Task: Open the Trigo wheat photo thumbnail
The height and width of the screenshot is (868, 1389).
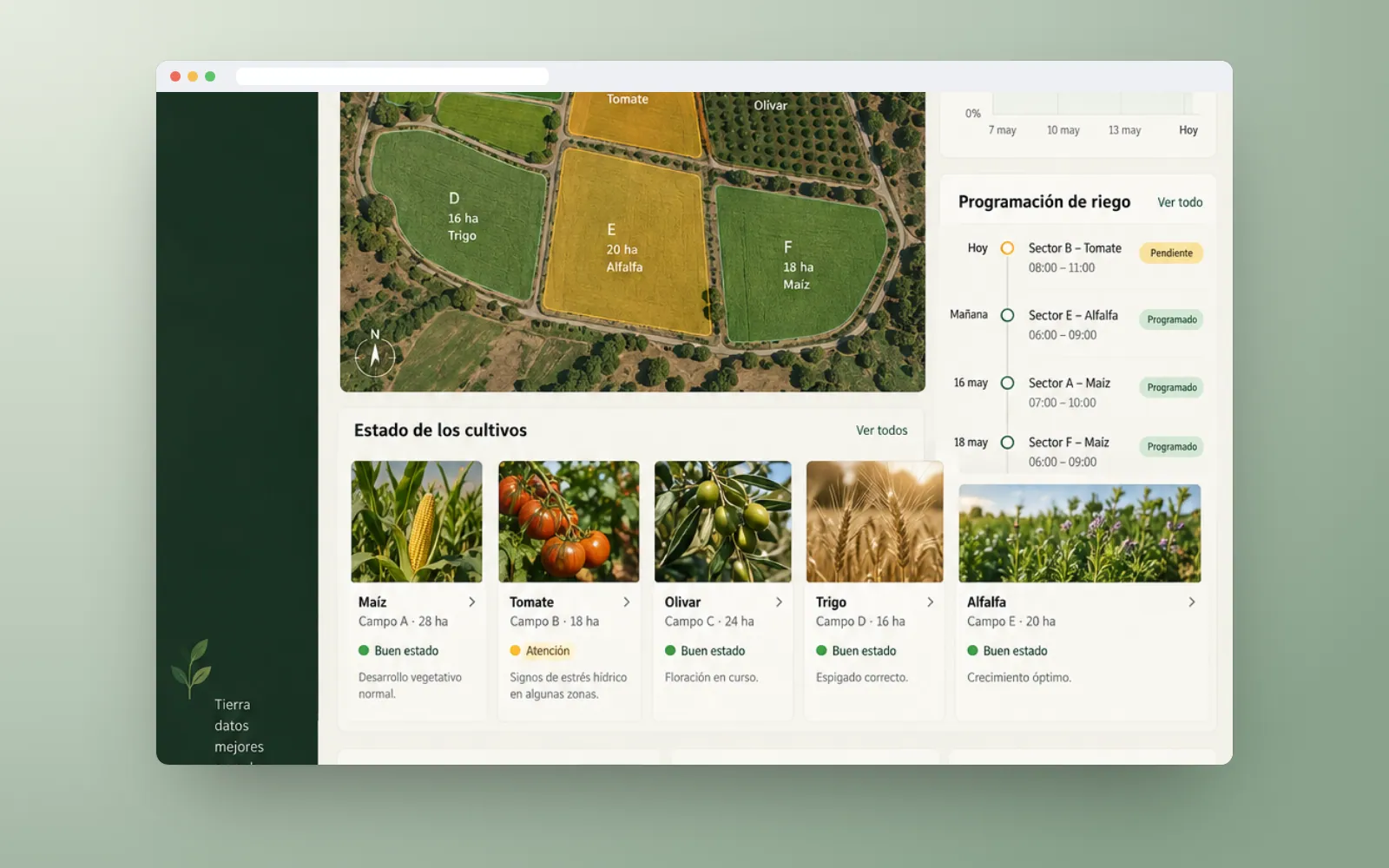Action: pos(875,522)
